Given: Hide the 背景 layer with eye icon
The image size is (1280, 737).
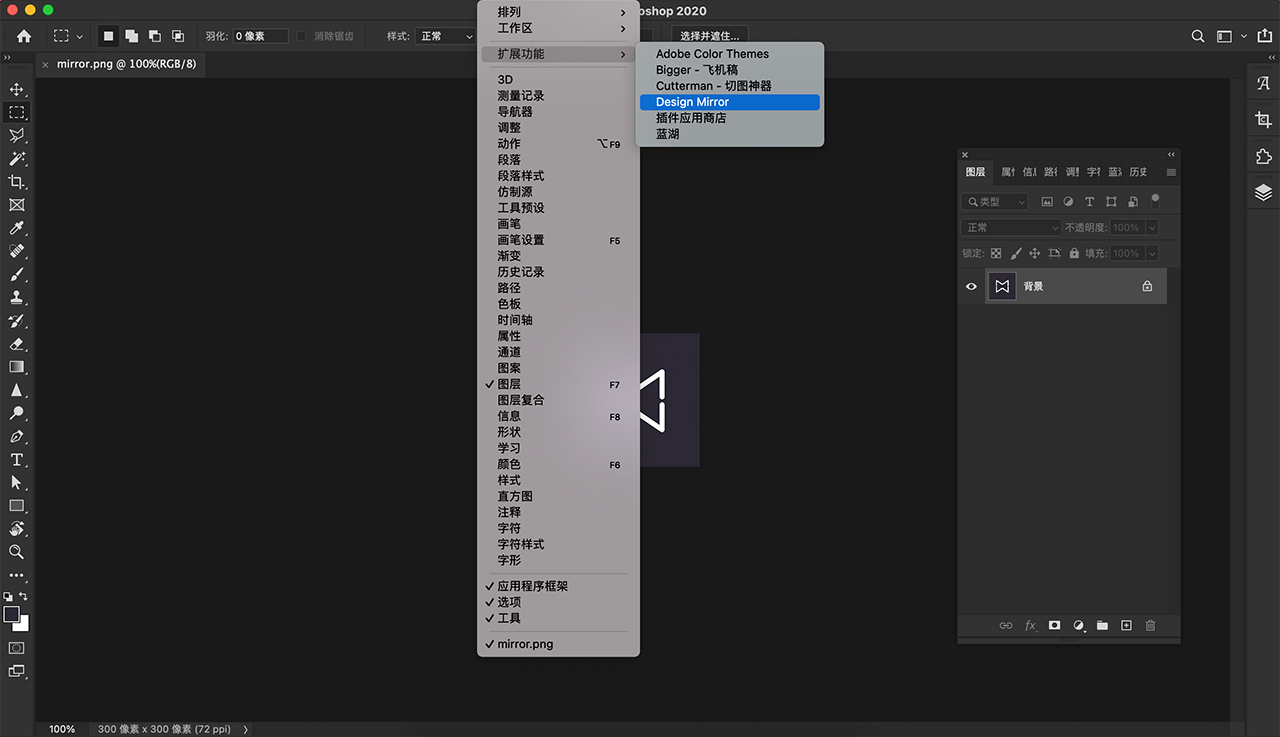Looking at the screenshot, I should pos(970,286).
